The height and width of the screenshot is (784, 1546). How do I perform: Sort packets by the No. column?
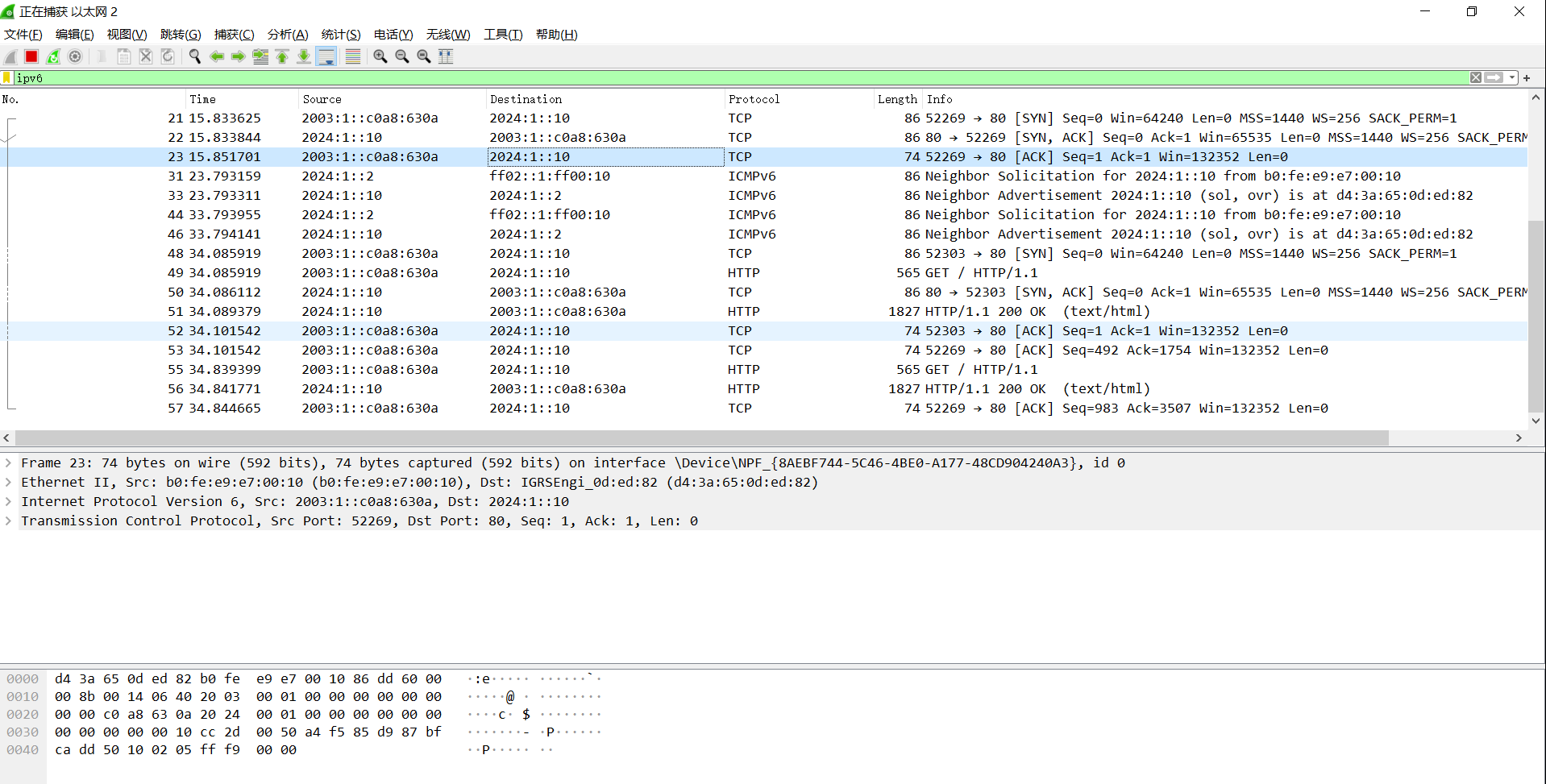[93, 99]
